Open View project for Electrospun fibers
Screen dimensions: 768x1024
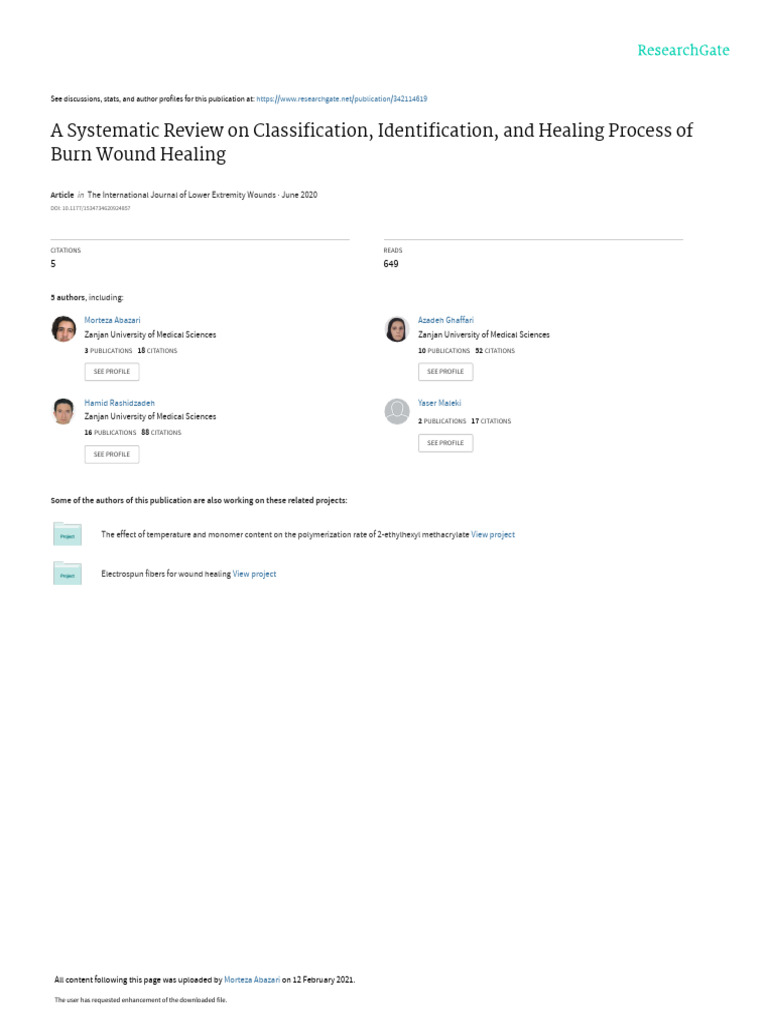click(x=254, y=574)
